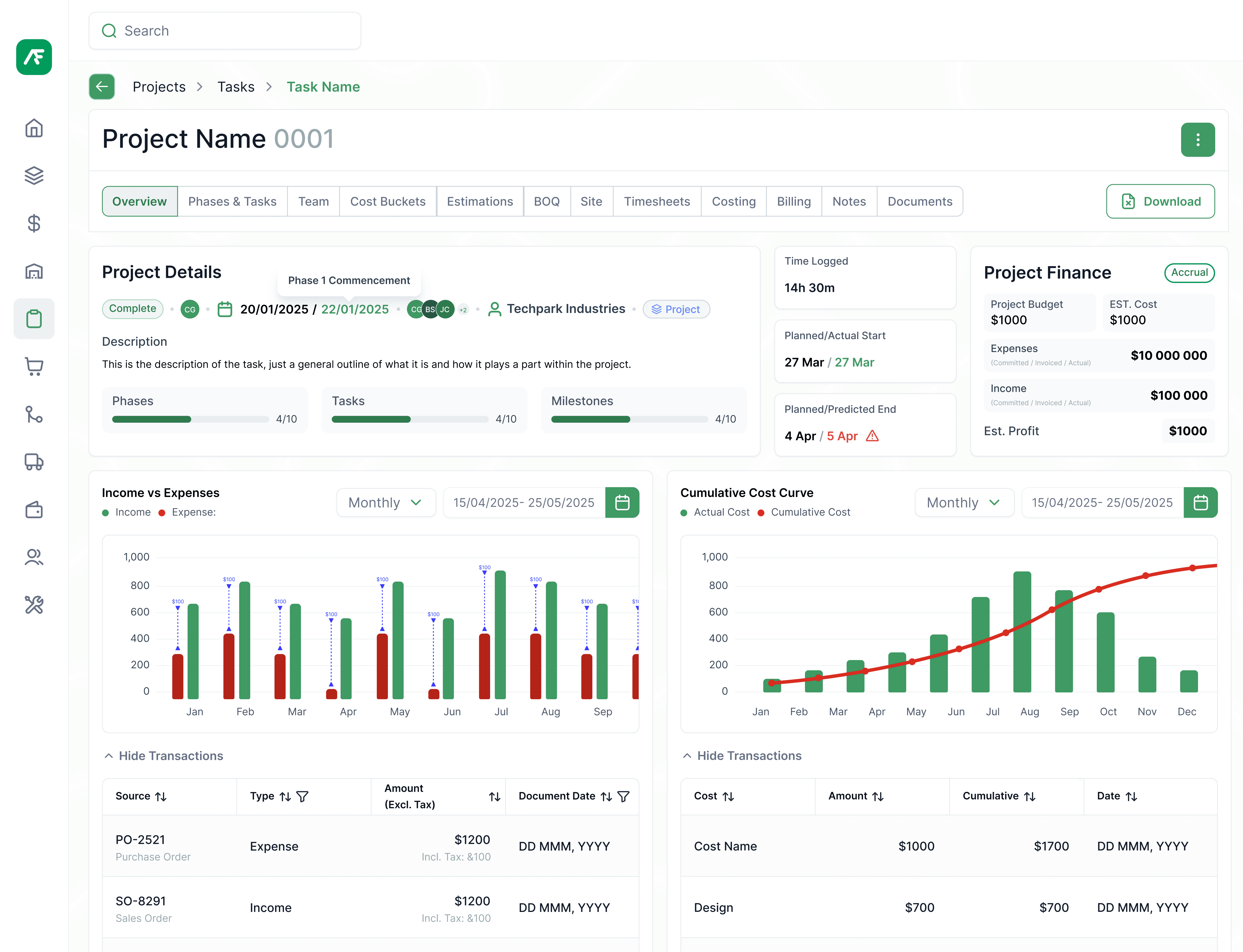Open Monthly dropdown in Cumulative Cost Curve
The image size is (1243, 952).
pos(964,503)
